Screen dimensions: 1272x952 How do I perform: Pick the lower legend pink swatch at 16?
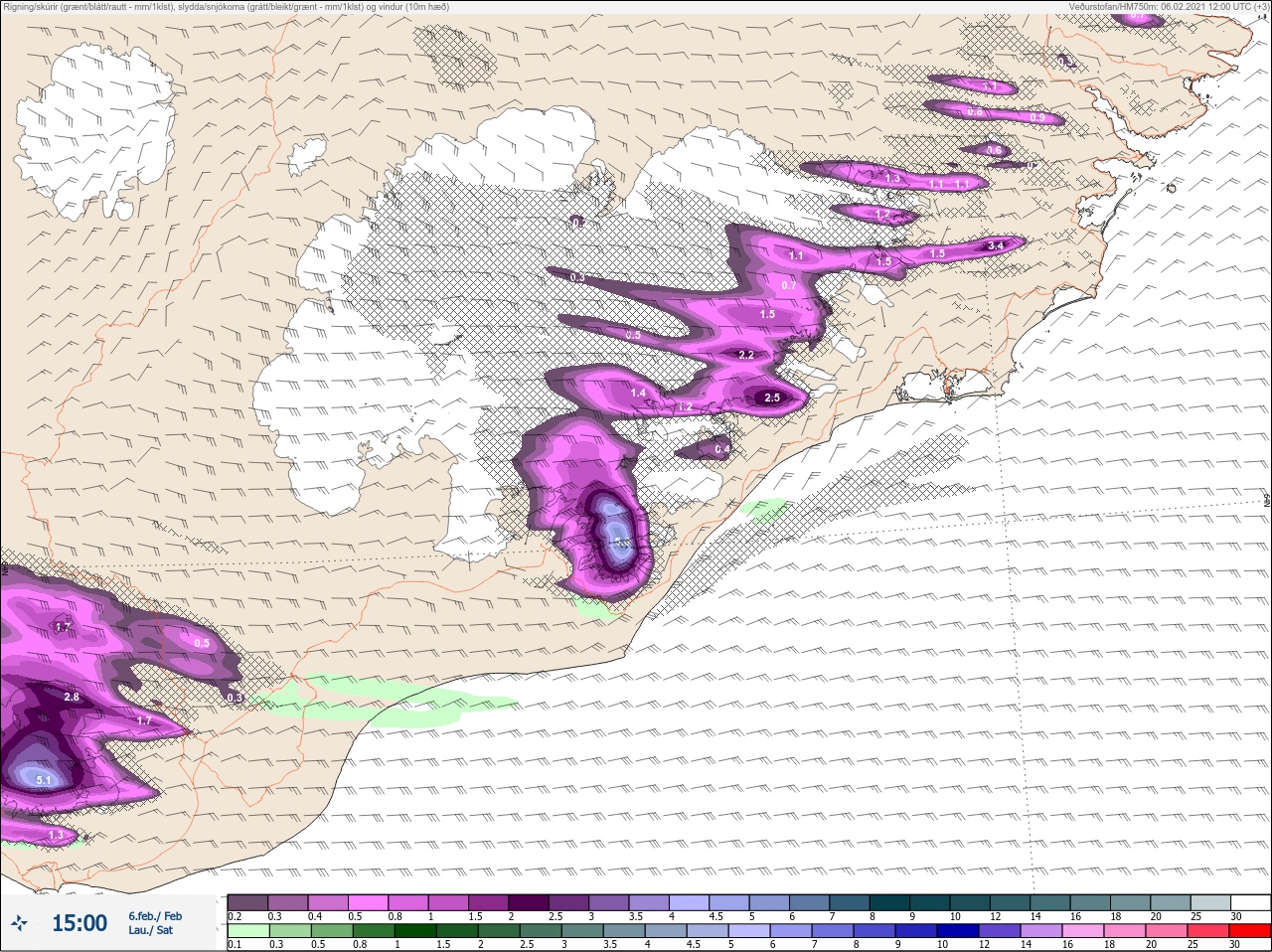coord(1083,931)
